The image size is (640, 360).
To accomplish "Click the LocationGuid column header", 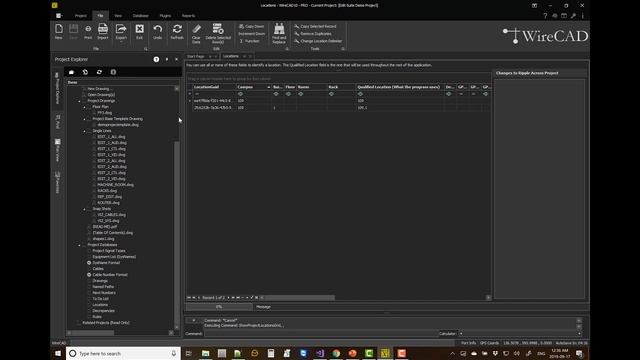I will 214,87.
